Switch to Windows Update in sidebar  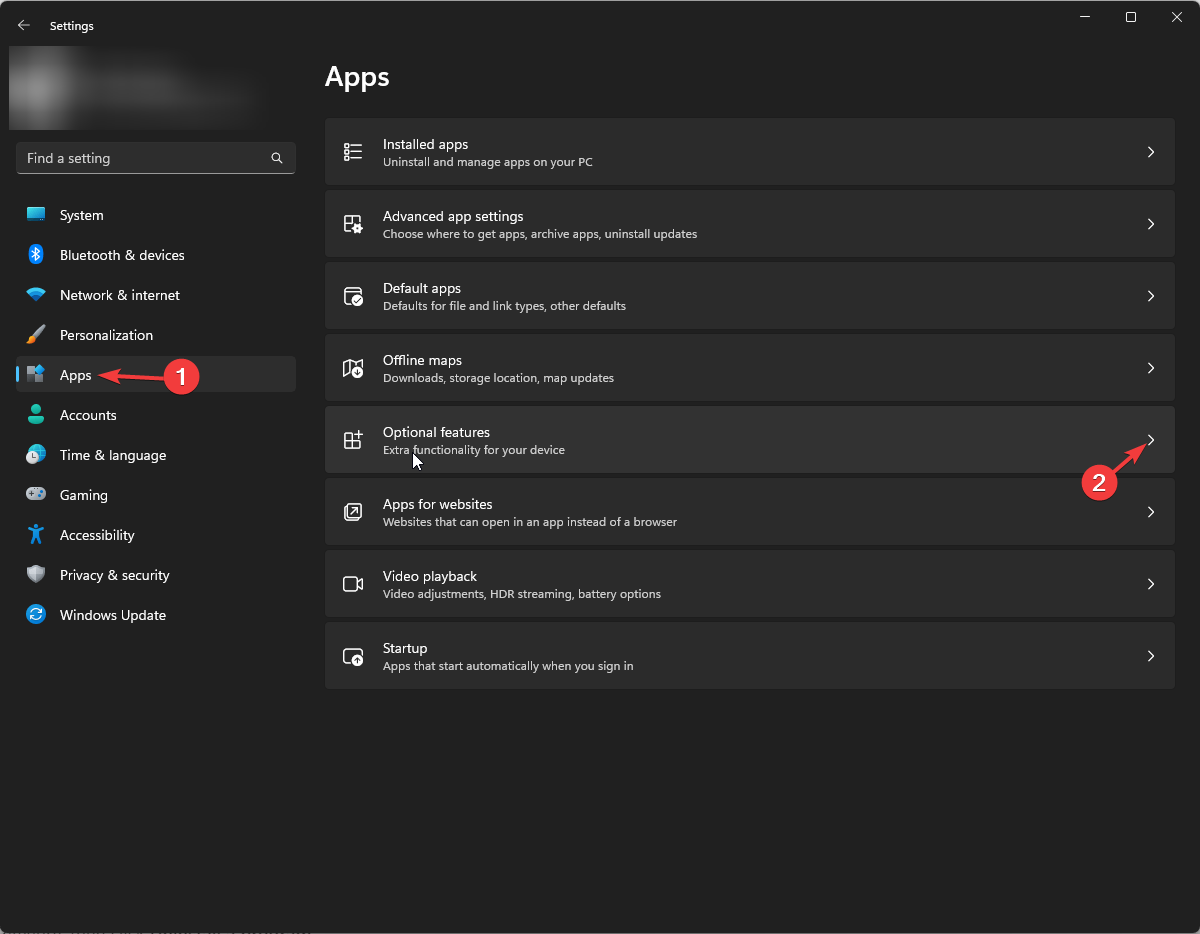[112, 615]
